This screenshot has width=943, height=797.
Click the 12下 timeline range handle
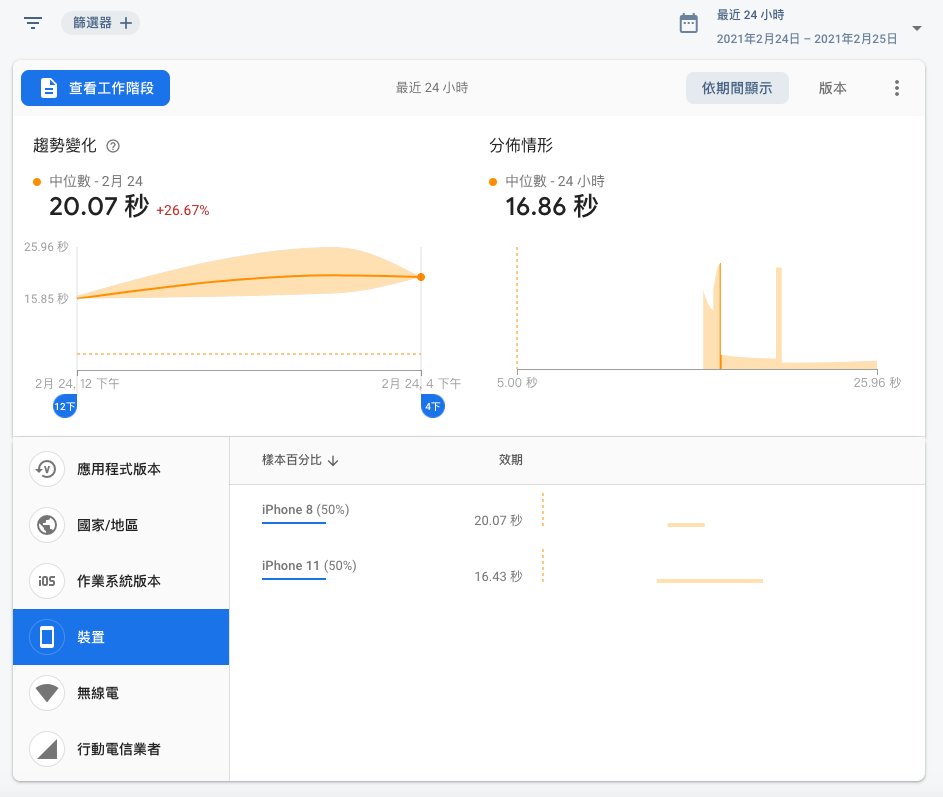[65, 407]
